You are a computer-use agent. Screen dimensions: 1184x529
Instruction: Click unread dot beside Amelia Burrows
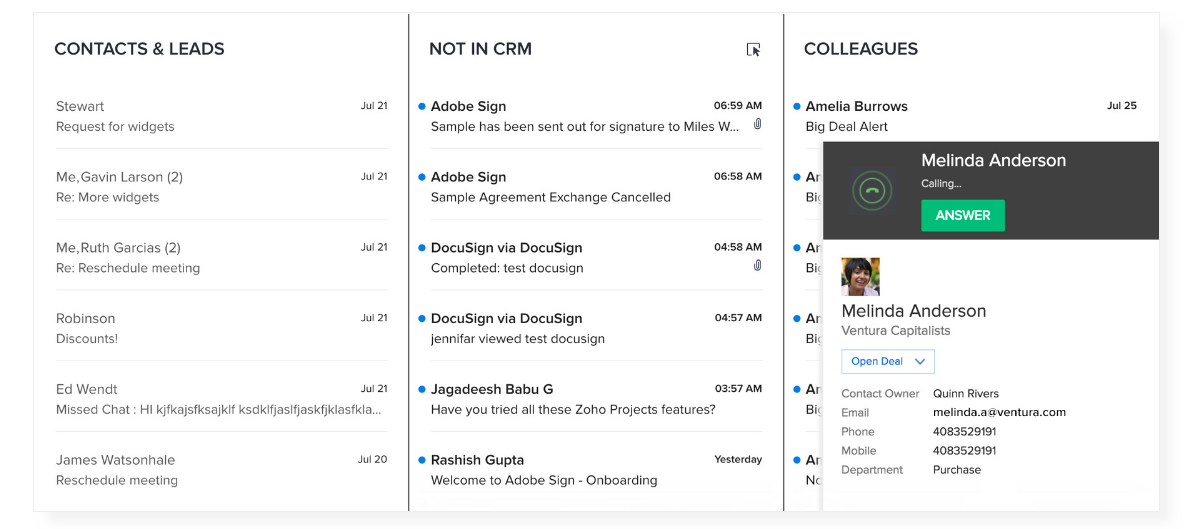pyautogui.click(x=797, y=106)
